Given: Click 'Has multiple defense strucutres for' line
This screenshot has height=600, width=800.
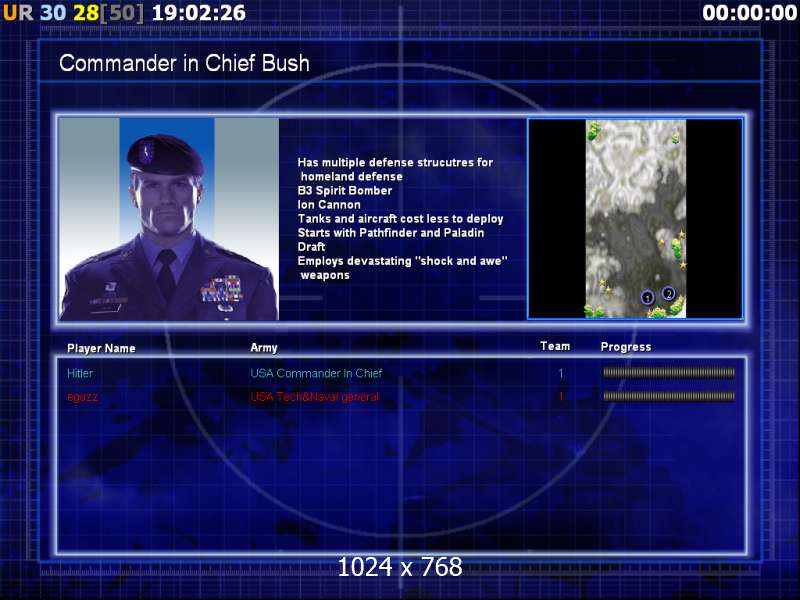Looking at the screenshot, I should pos(395,162).
